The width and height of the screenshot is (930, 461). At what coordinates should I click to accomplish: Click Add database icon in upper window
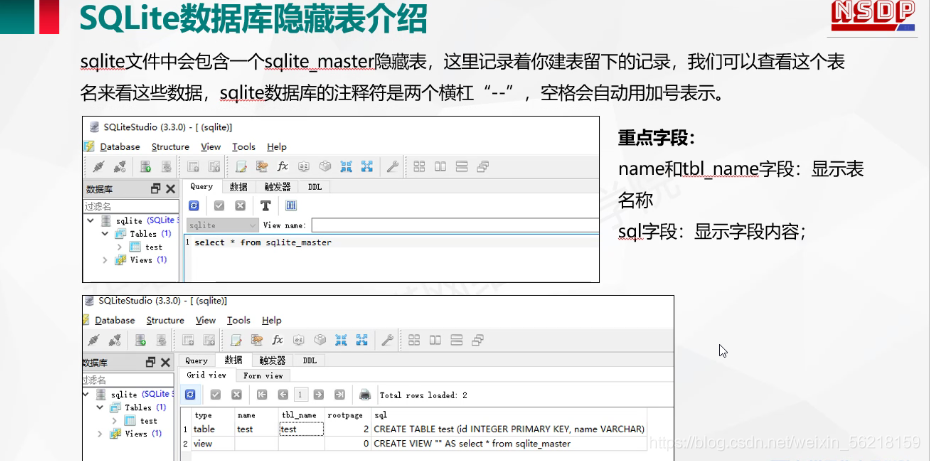click(146, 167)
